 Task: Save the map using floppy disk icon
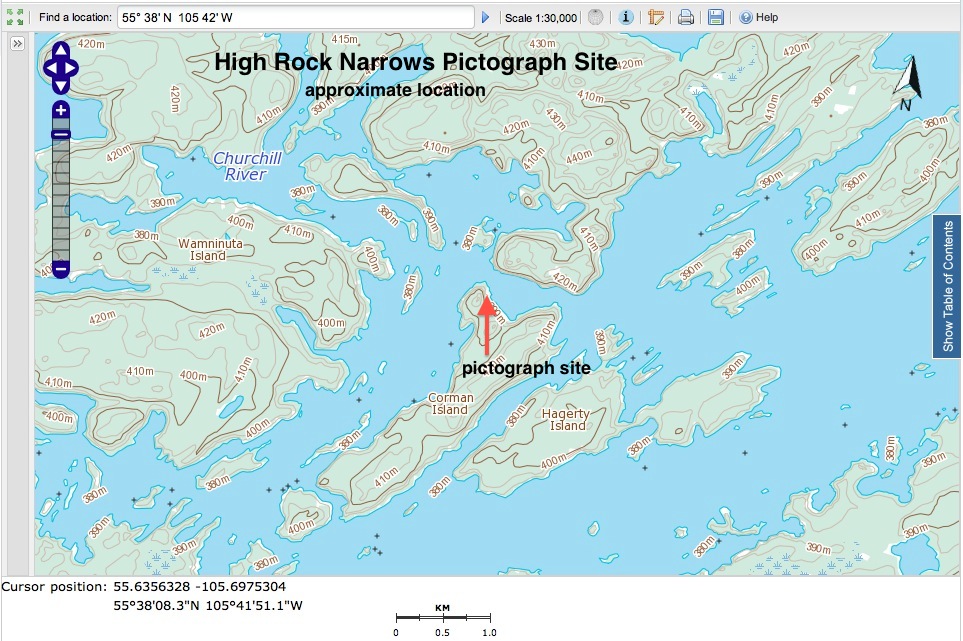pos(716,17)
